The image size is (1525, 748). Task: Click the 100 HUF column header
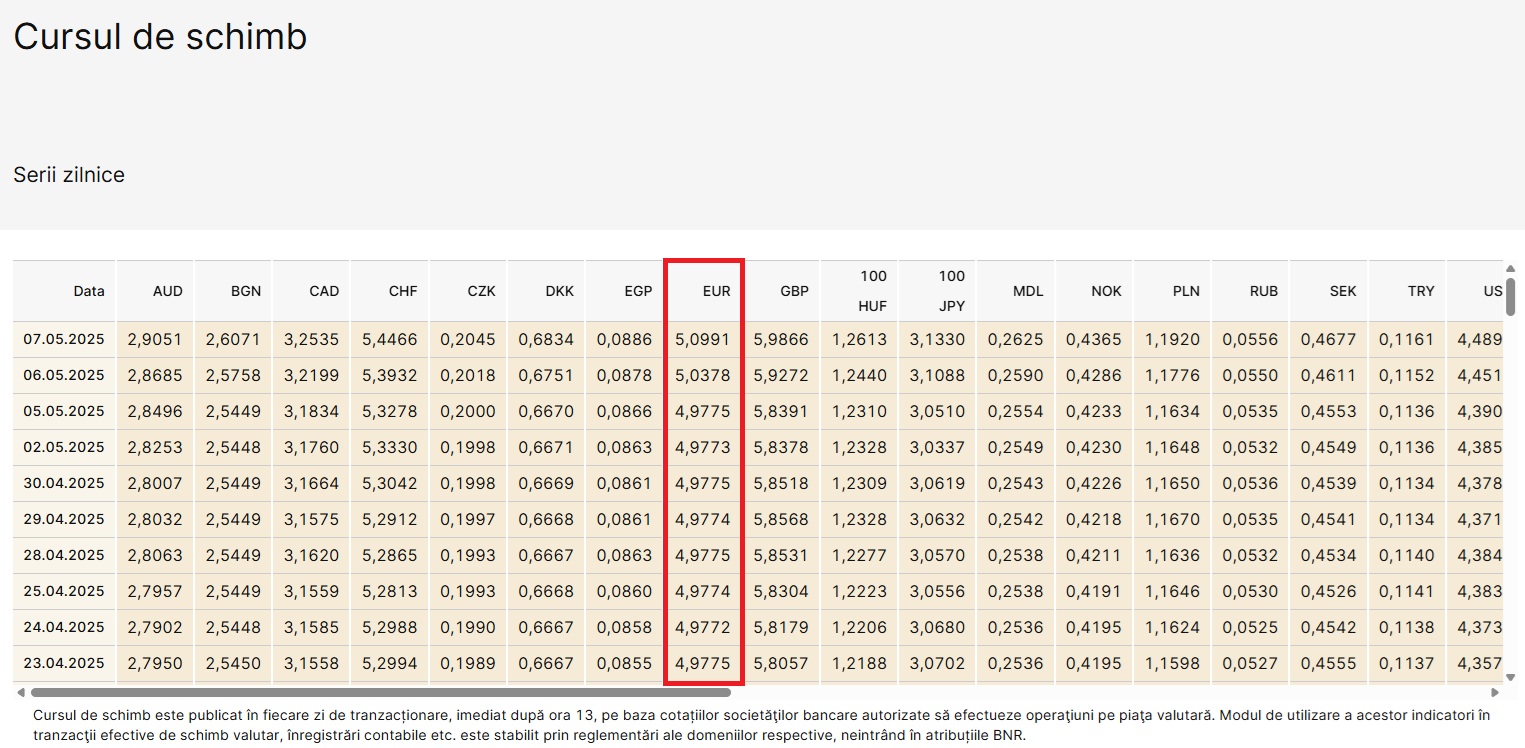[872, 291]
